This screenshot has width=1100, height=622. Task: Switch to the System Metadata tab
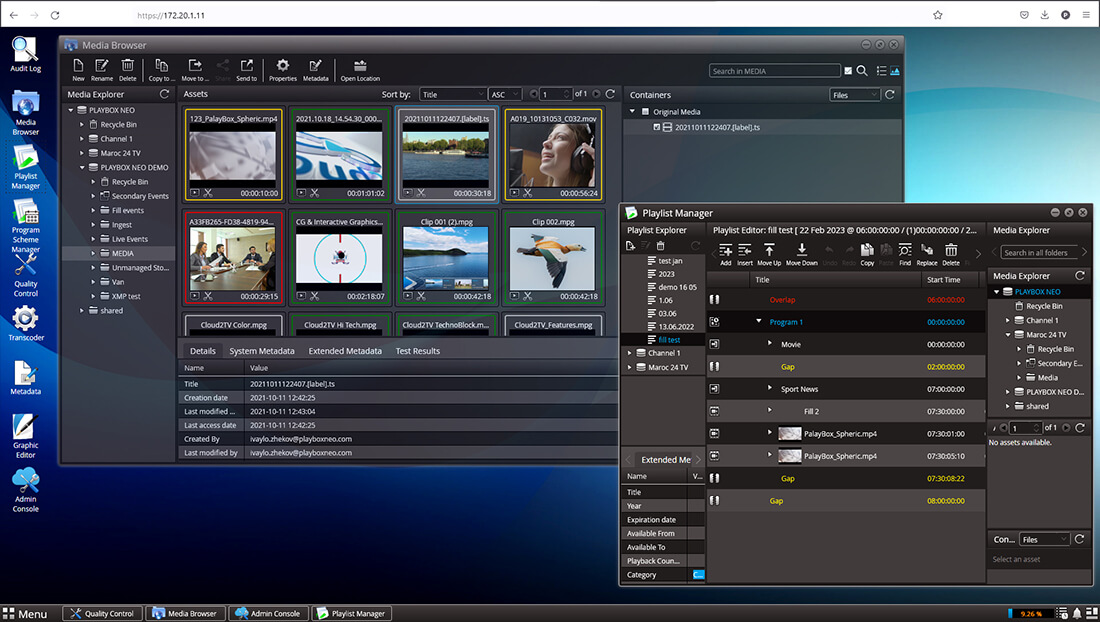click(x=262, y=351)
